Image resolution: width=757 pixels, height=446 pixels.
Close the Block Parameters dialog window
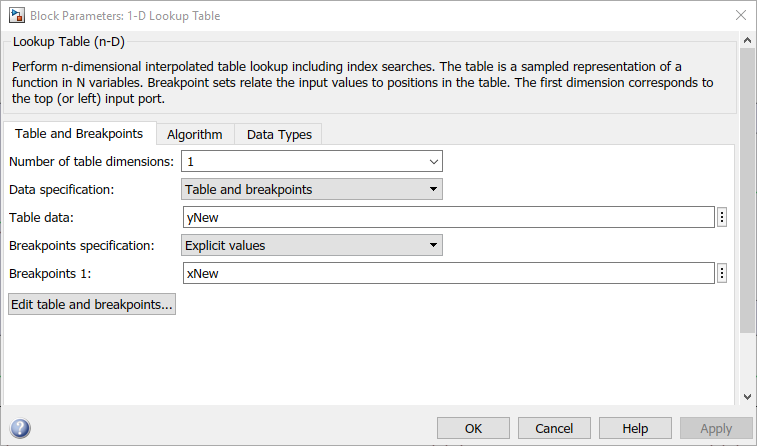739,16
